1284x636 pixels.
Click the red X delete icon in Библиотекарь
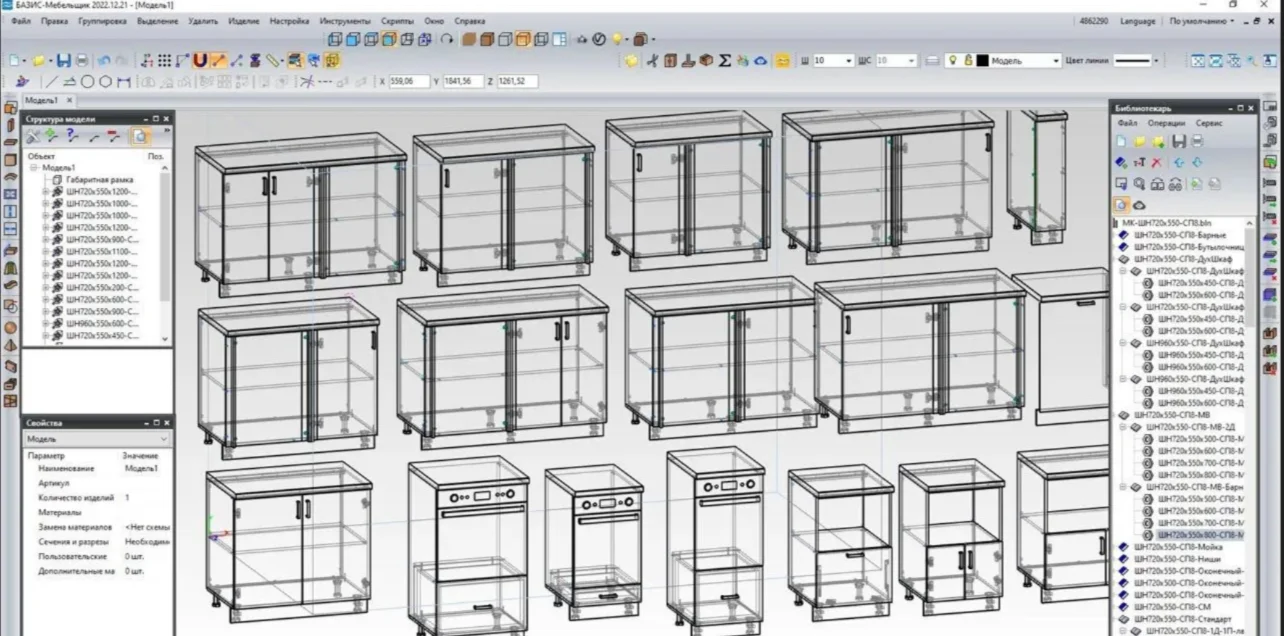[1157, 162]
